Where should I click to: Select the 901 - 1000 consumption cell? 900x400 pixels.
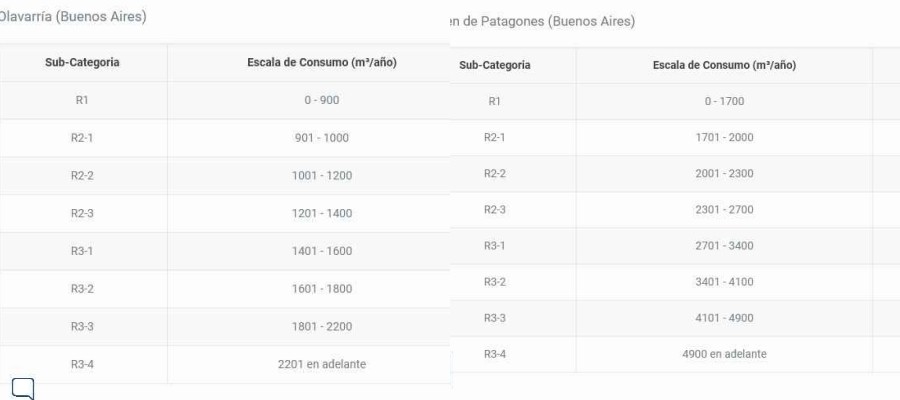[322, 138]
